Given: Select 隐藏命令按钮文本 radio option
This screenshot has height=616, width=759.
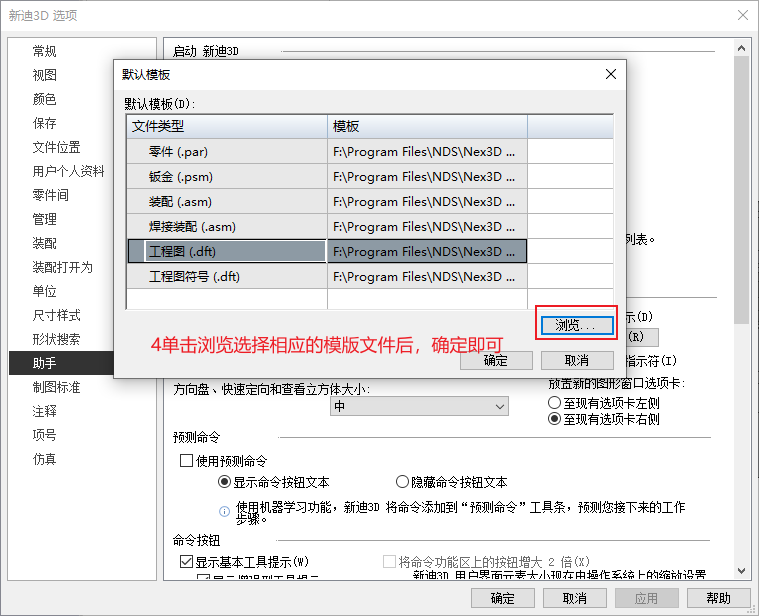Looking at the screenshot, I should click(402, 482).
